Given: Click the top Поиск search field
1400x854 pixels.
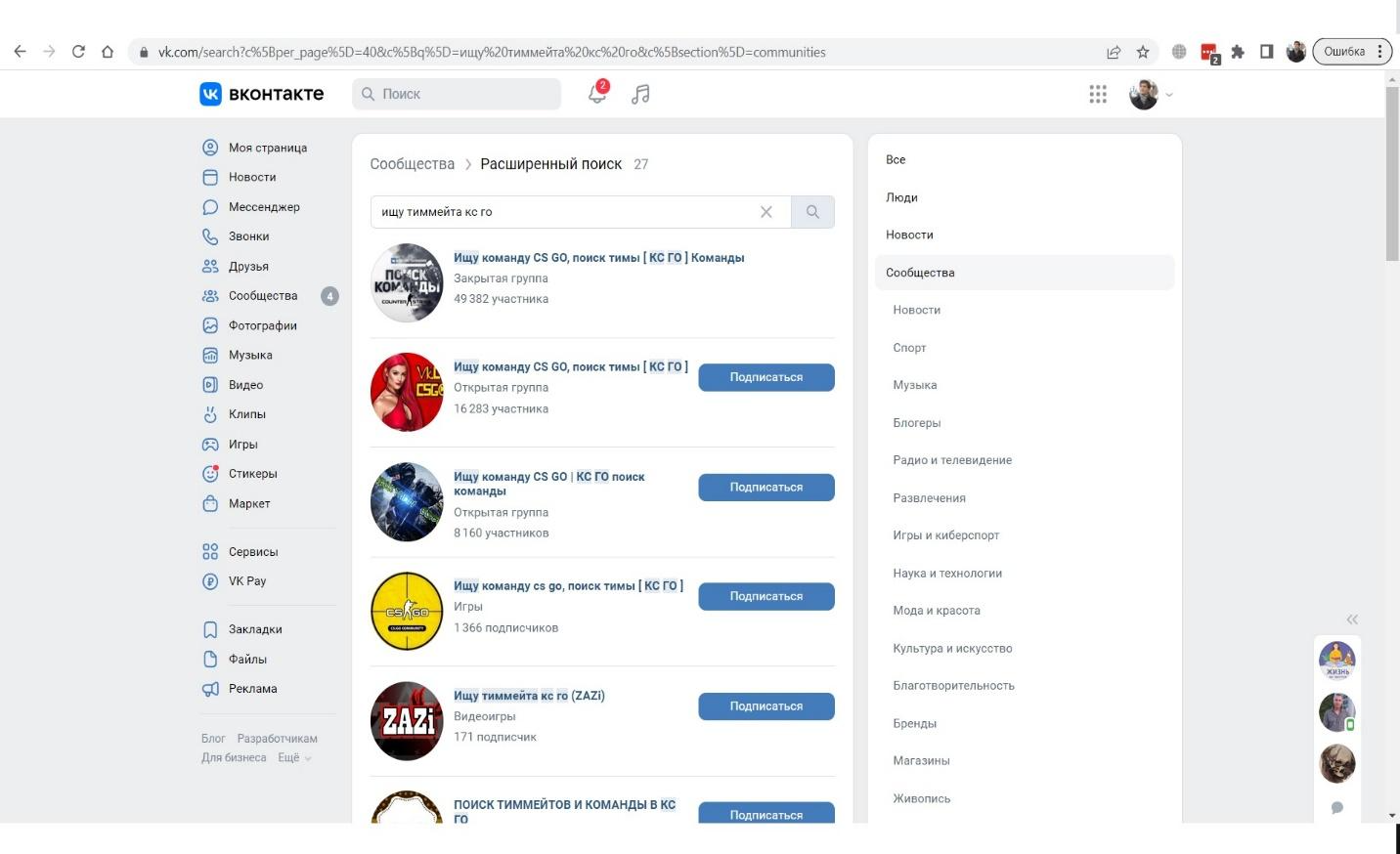Looking at the screenshot, I should 457,94.
